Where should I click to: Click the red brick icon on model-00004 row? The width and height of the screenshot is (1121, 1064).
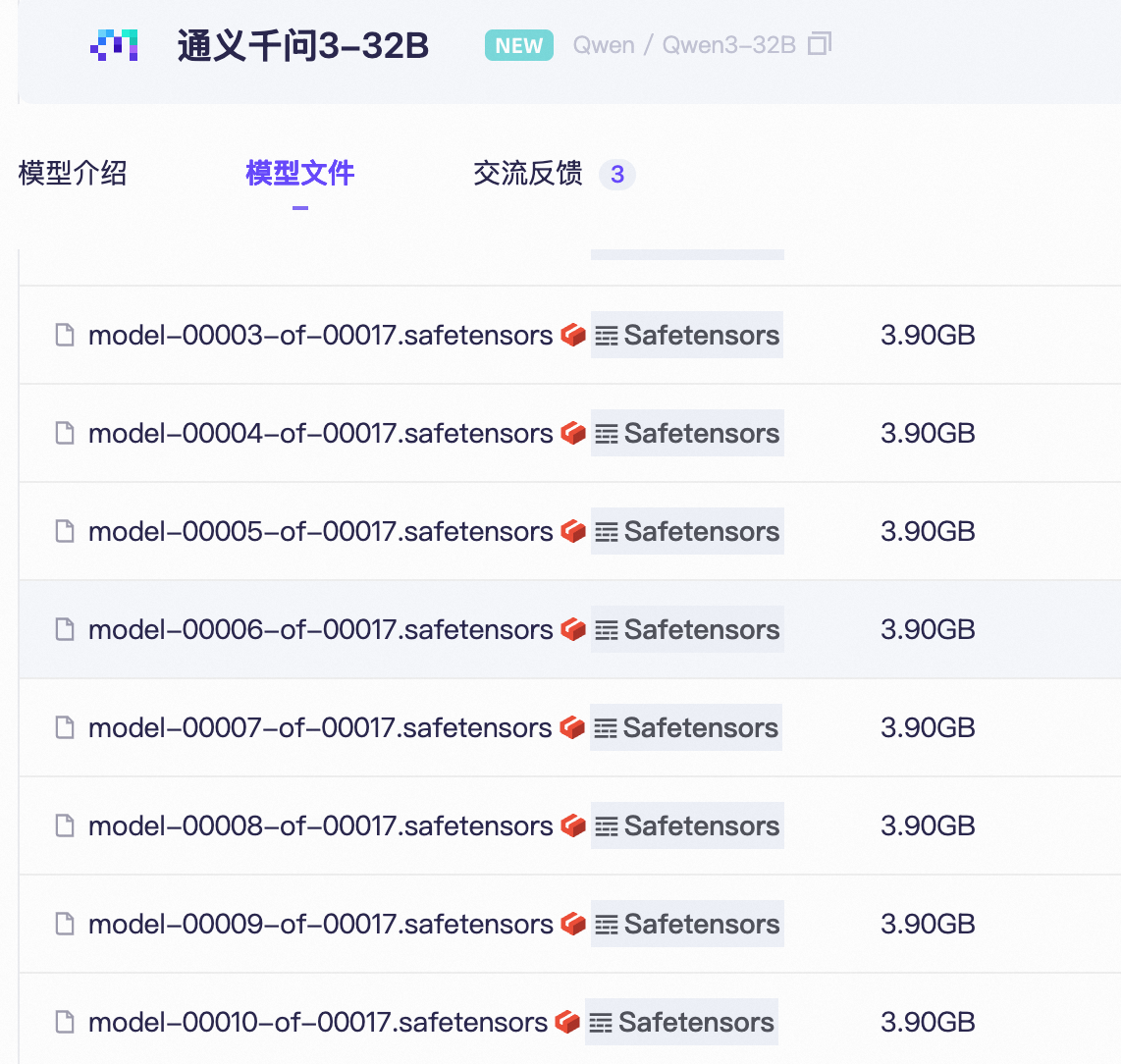[573, 433]
